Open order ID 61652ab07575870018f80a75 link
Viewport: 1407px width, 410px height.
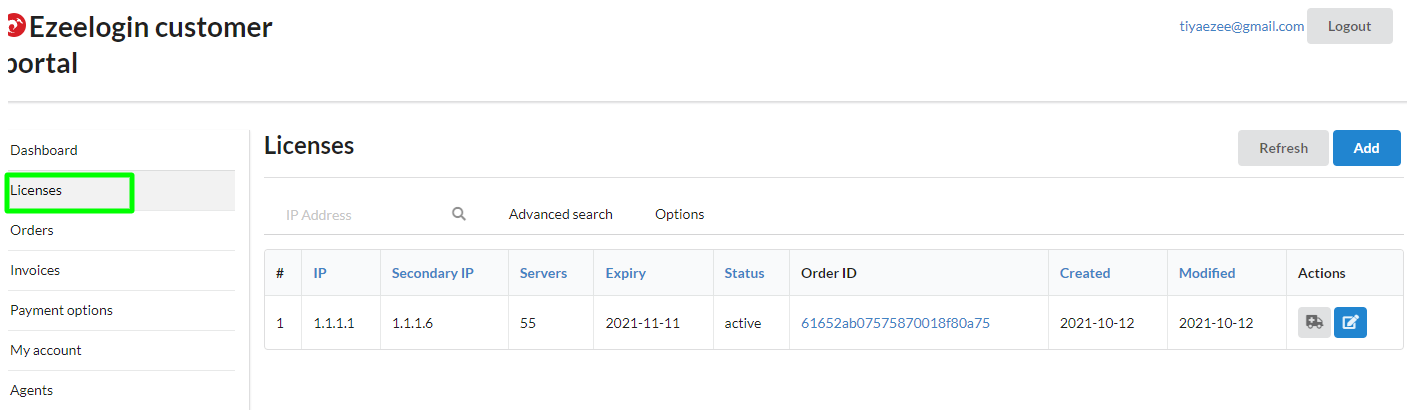(895, 323)
